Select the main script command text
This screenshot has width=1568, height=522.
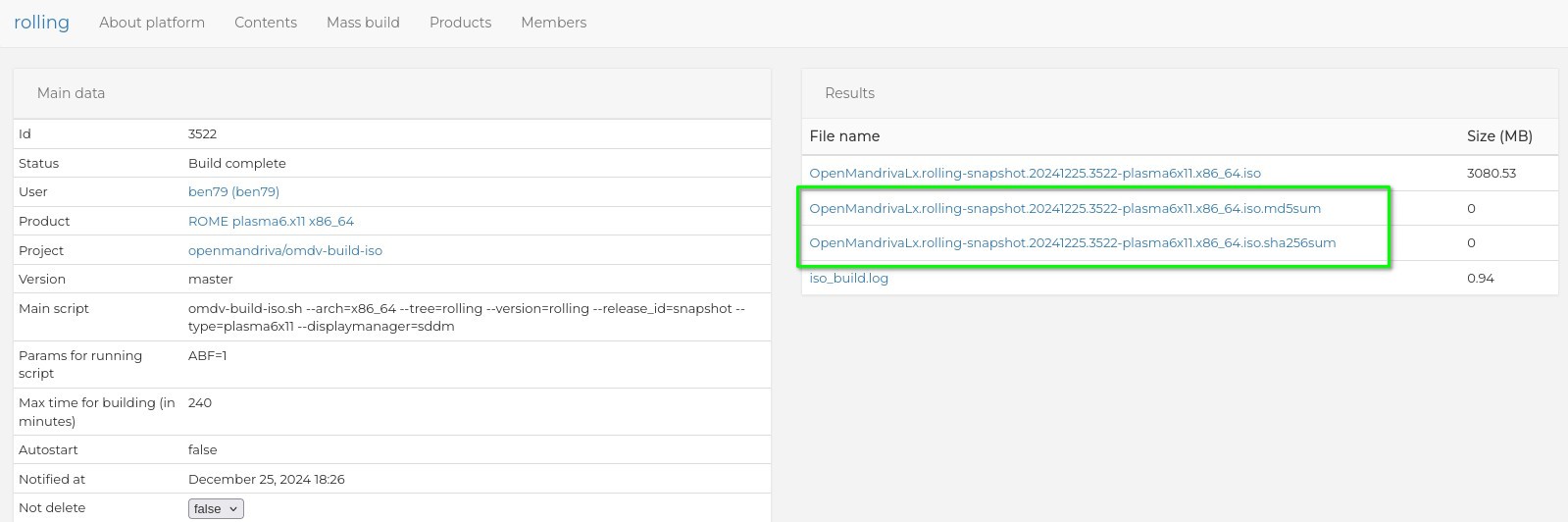point(467,317)
